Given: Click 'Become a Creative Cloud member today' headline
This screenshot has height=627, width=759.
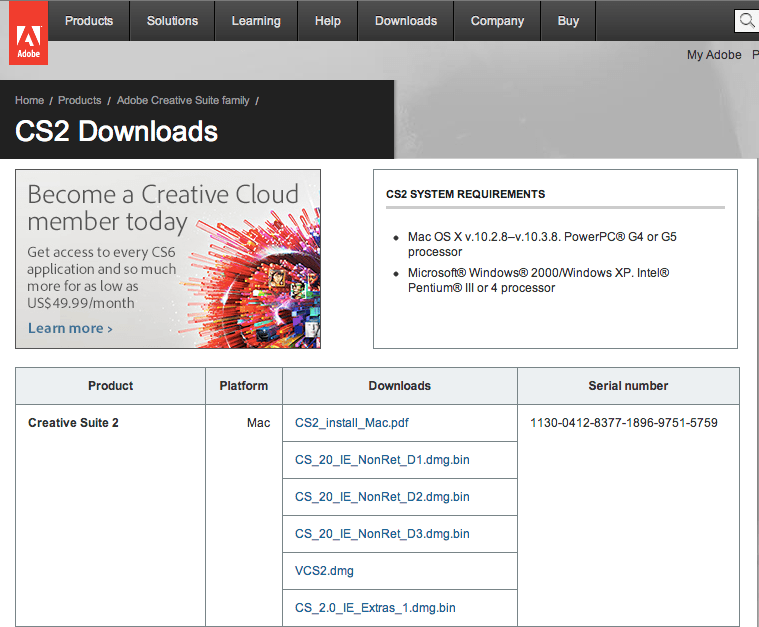Looking at the screenshot, I should tap(163, 208).
